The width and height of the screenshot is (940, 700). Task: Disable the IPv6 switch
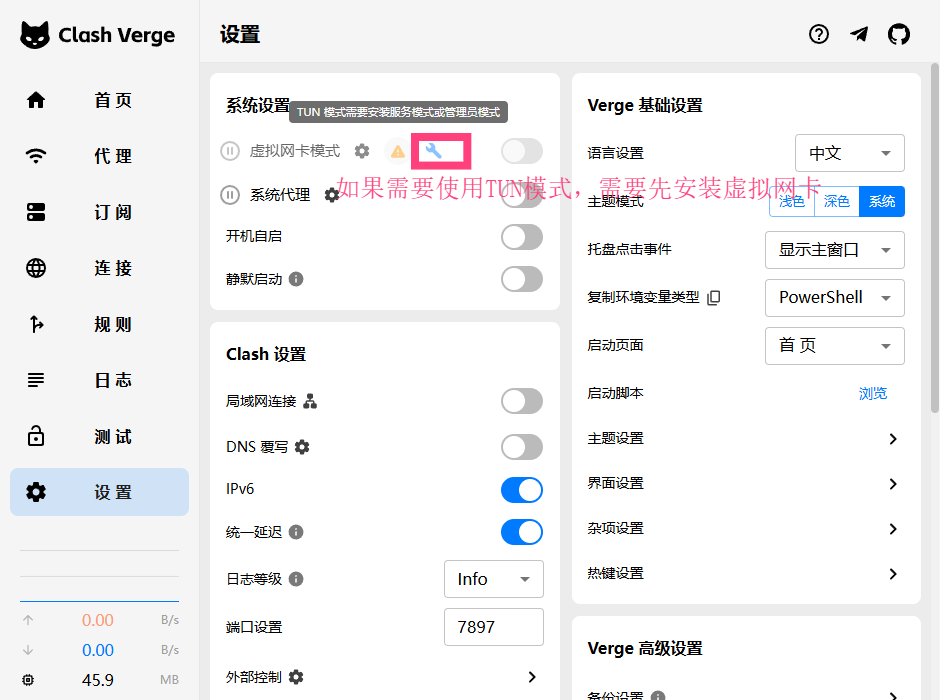(x=521, y=490)
